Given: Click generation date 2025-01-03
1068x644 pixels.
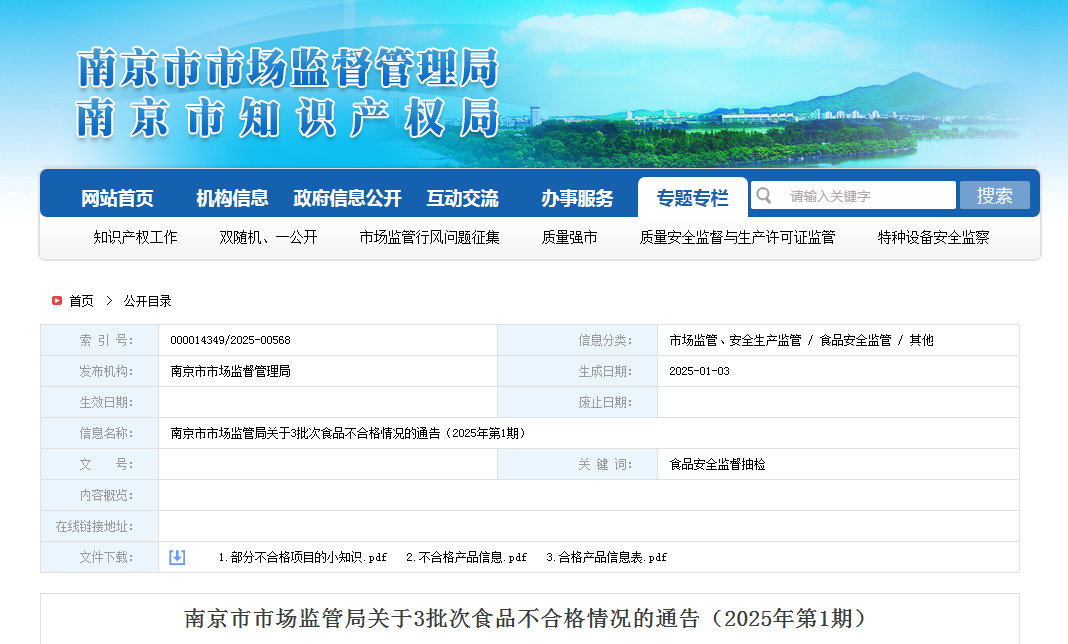Looking at the screenshot, I should (699, 371).
